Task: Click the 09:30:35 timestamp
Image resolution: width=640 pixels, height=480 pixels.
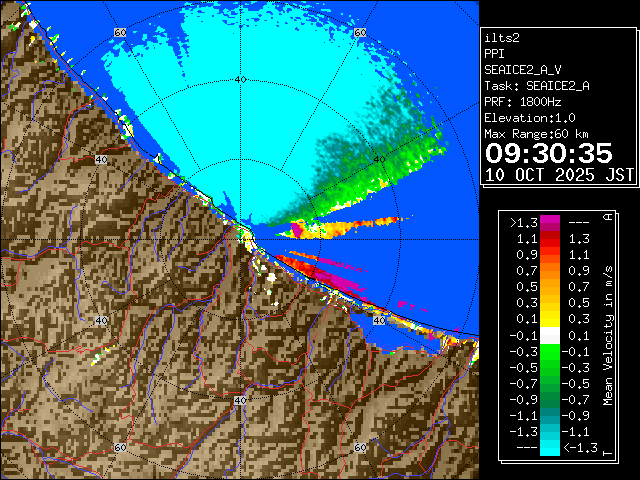Action: (548, 153)
